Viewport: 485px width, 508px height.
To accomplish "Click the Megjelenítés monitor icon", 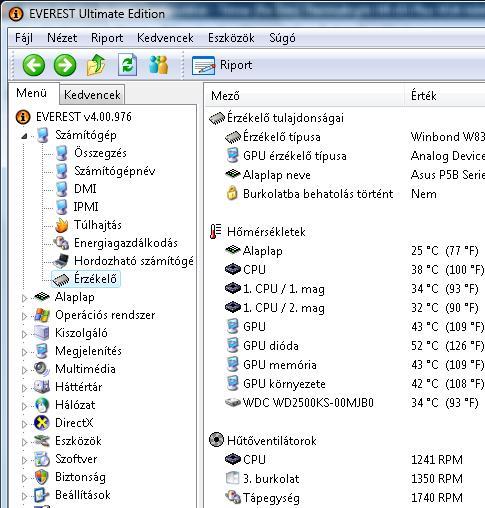I will (42, 351).
